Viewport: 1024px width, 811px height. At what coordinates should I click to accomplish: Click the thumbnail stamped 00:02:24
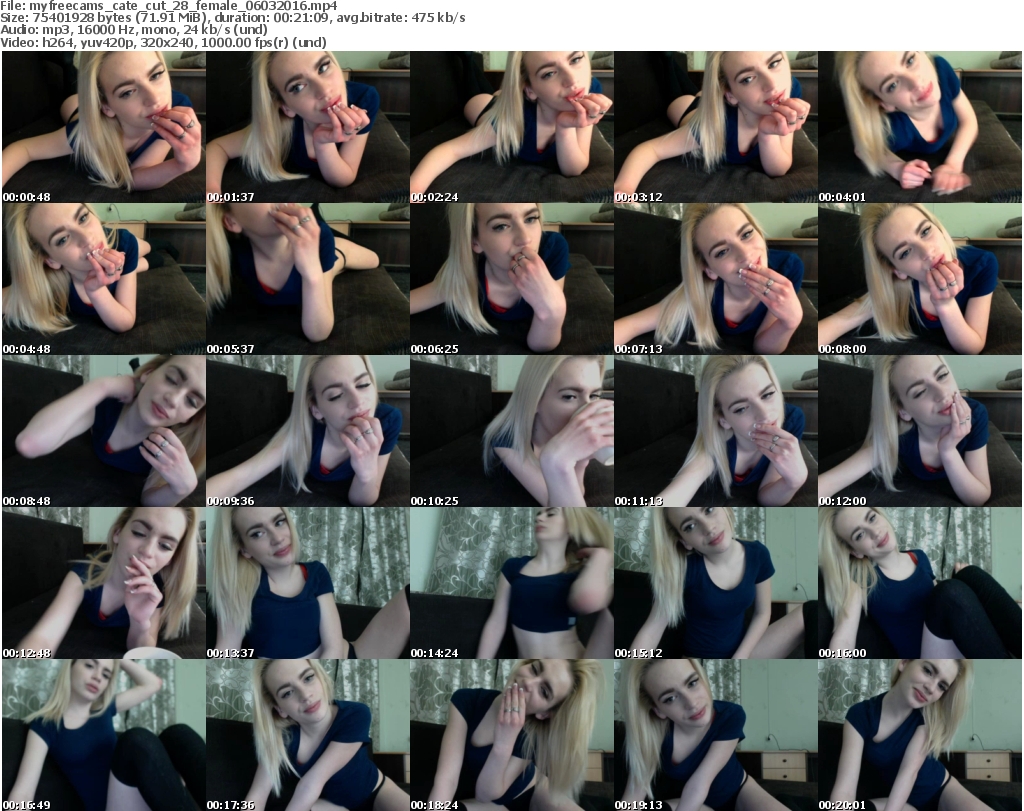(512, 127)
